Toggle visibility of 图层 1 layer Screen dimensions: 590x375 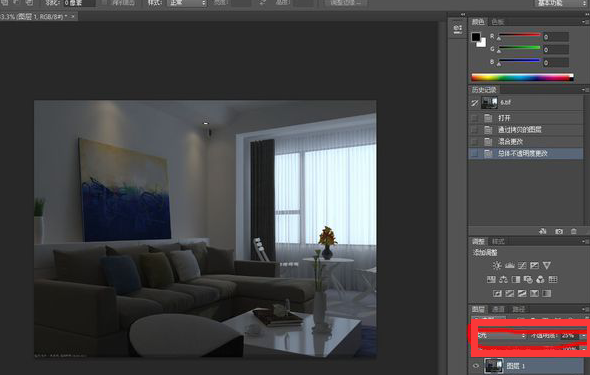pyautogui.click(x=476, y=366)
